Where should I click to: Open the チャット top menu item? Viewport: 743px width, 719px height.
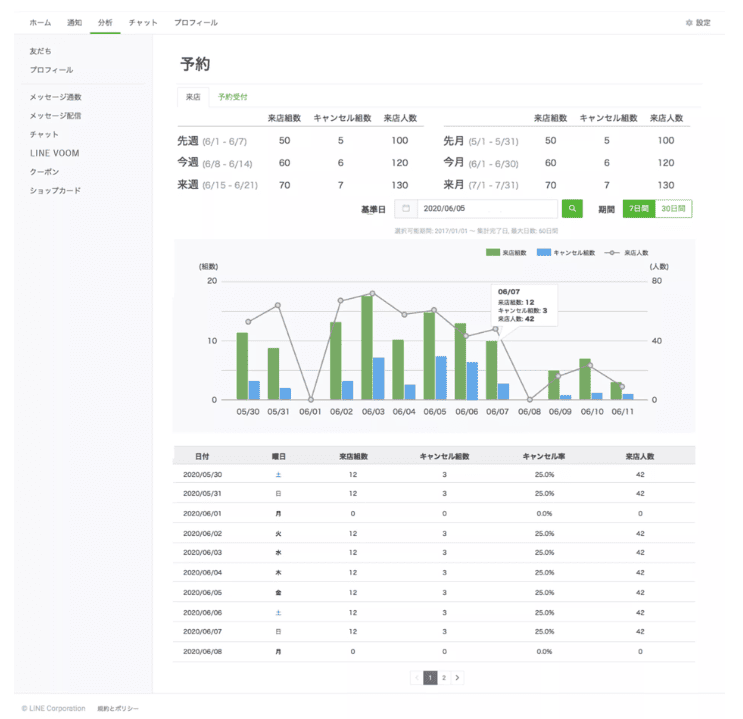coord(143,22)
